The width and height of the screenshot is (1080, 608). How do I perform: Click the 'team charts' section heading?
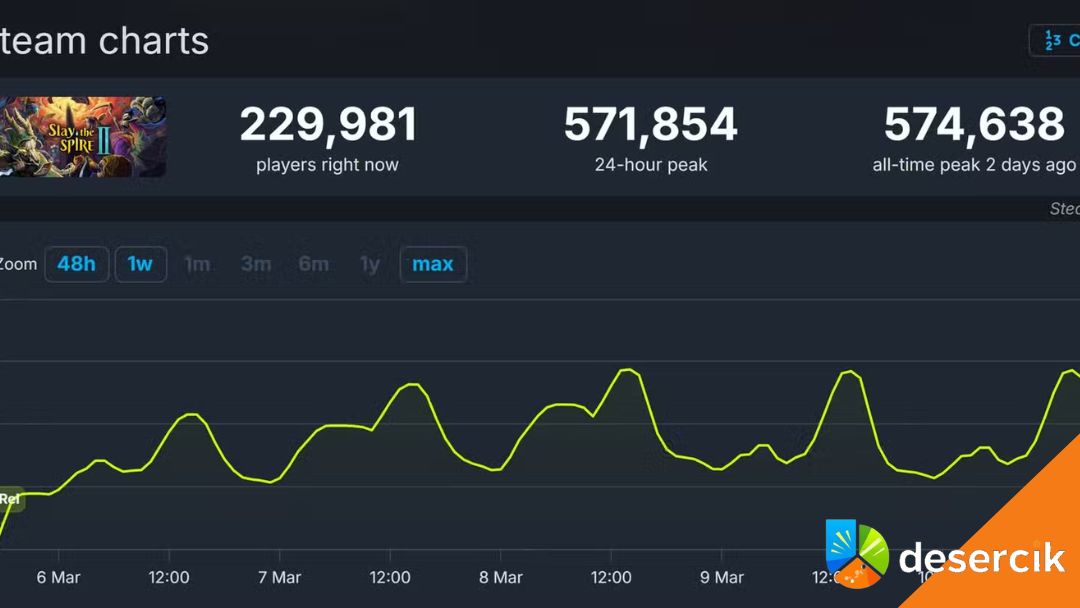tap(104, 41)
